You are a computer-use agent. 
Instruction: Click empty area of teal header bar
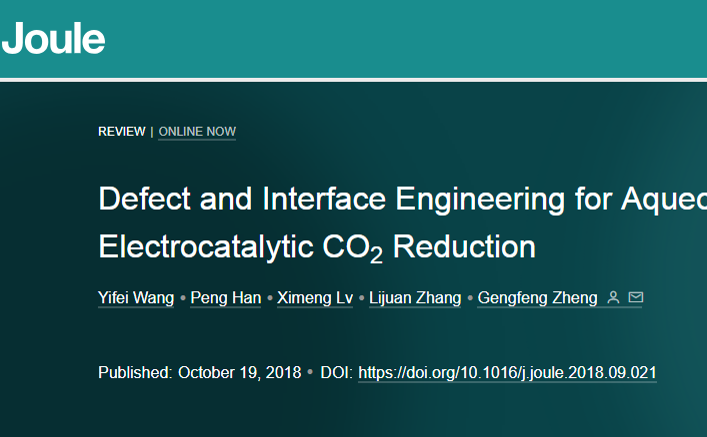[400, 38]
